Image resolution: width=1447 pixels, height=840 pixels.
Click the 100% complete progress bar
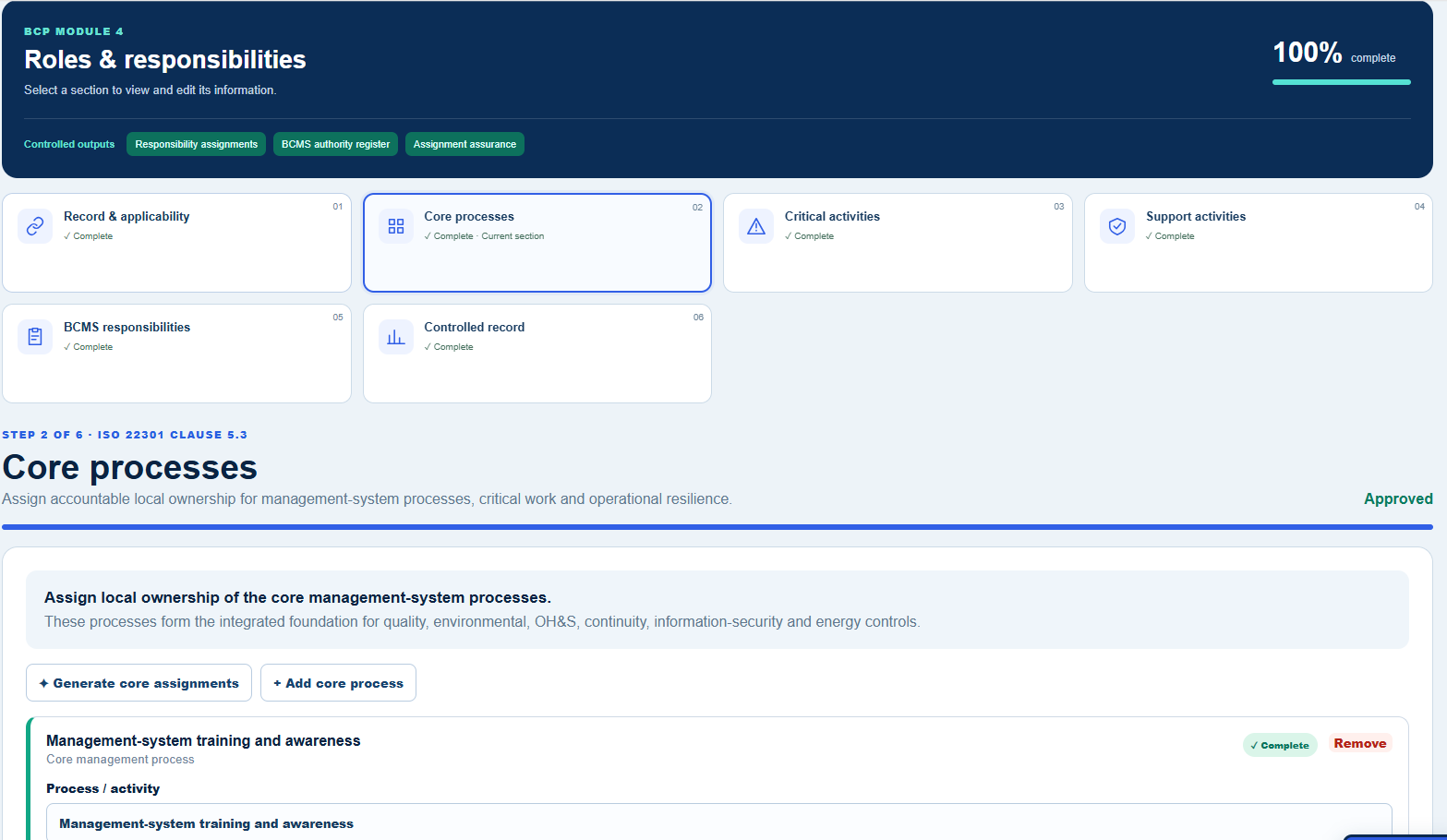point(1342,82)
